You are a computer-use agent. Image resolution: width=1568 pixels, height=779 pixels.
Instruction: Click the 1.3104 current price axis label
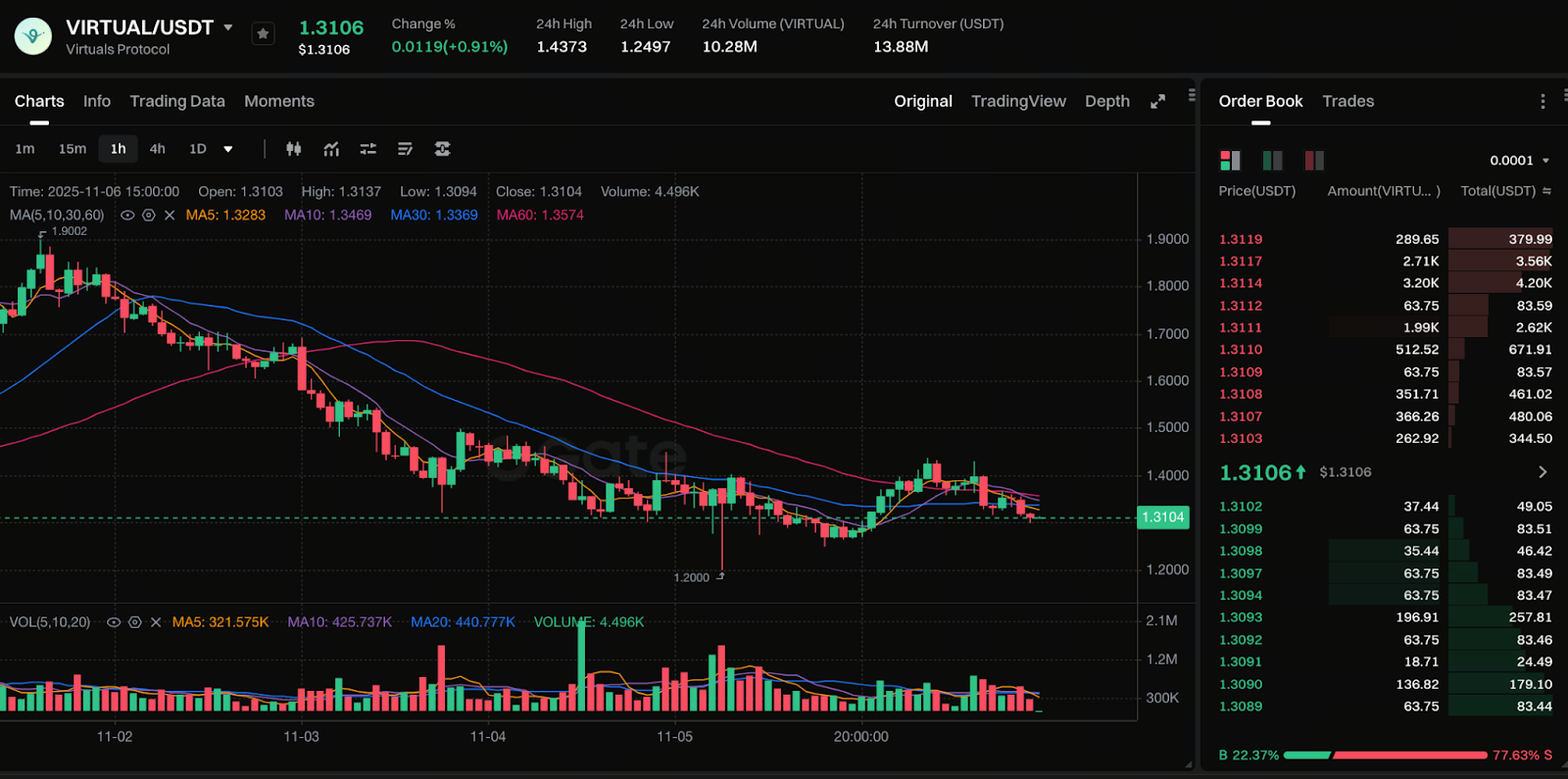click(1163, 517)
